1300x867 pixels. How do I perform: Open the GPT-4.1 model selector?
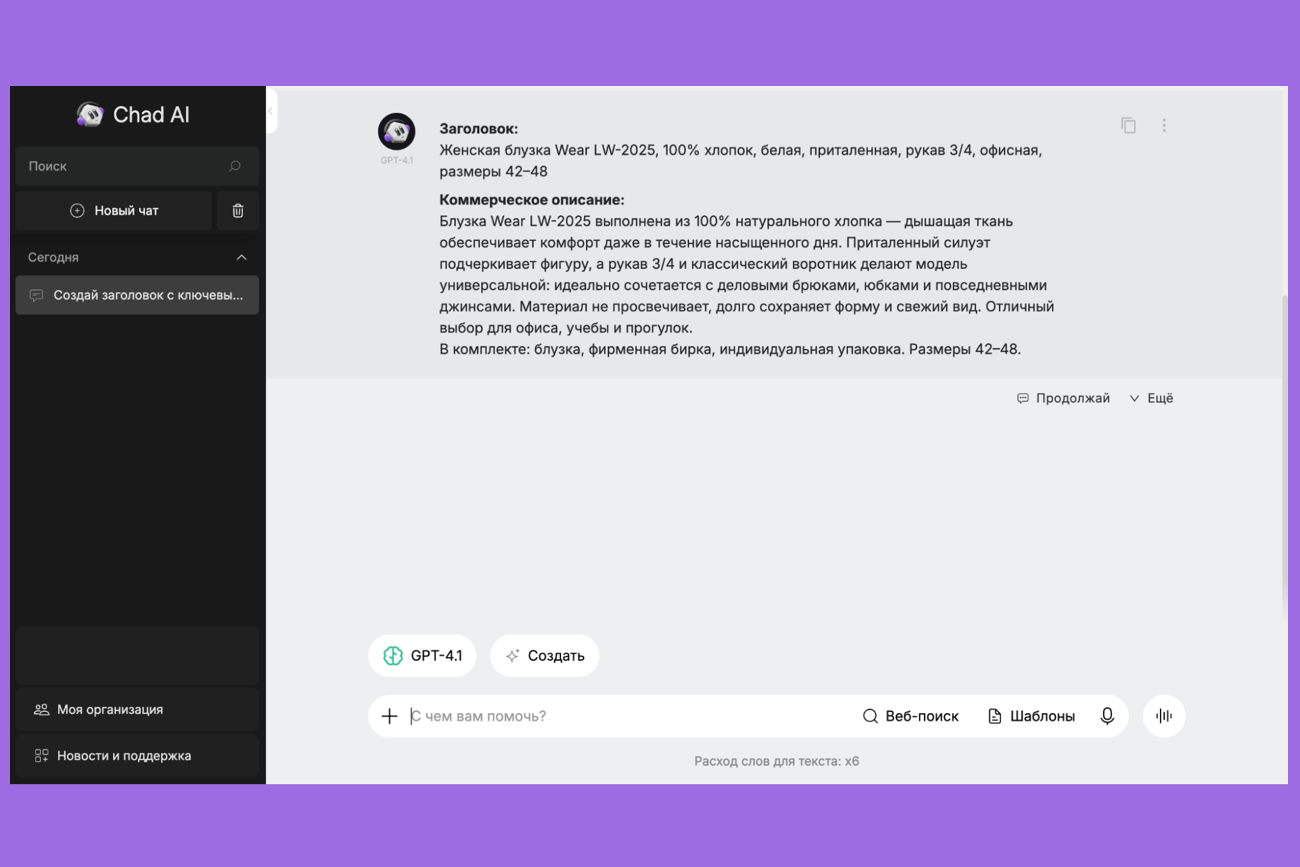(x=422, y=656)
